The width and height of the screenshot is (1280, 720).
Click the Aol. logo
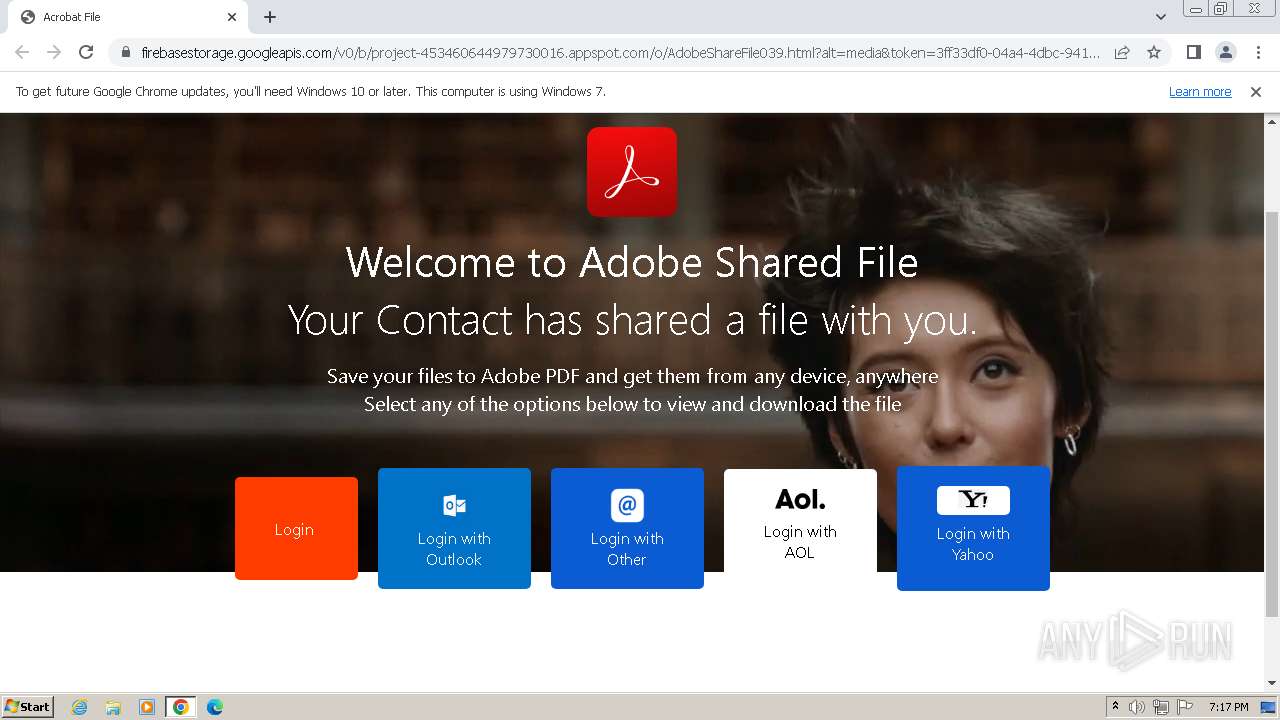[x=800, y=498]
